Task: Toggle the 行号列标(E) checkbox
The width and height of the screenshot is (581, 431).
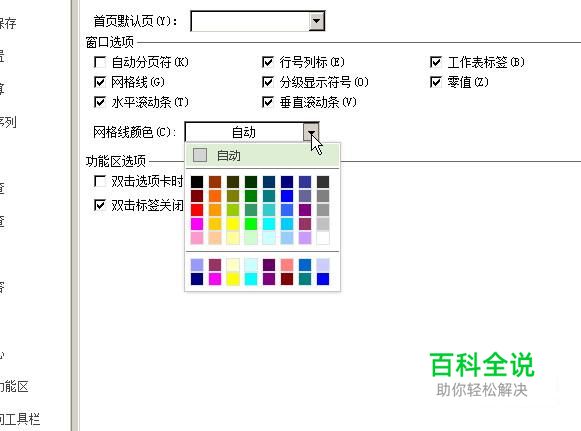Action: click(268, 62)
